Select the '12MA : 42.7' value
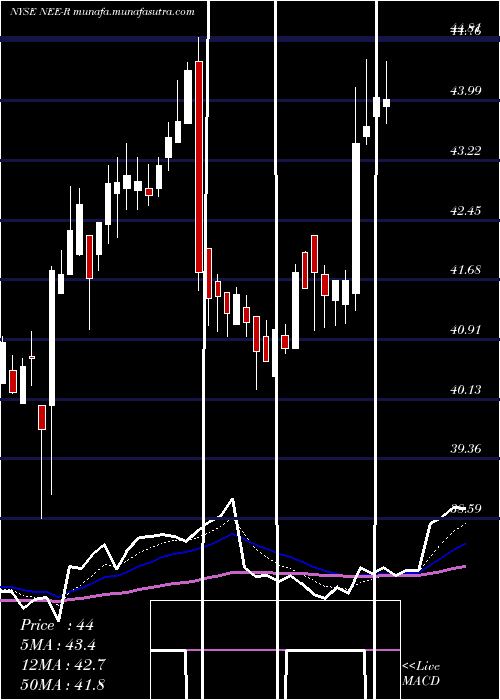The height and width of the screenshot is (700, 500). point(63,665)
